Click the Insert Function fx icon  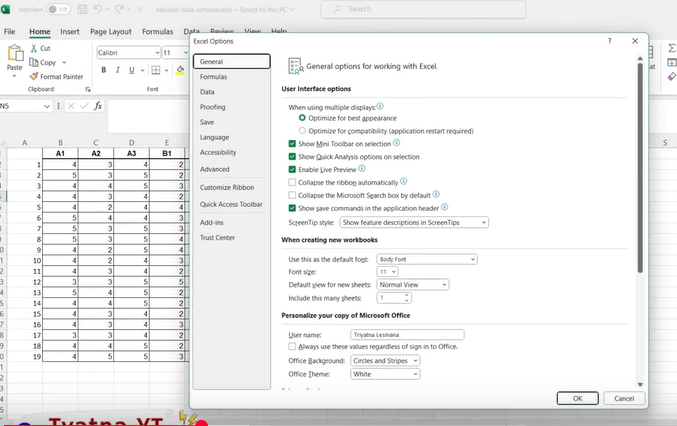[x=97, y=106]
